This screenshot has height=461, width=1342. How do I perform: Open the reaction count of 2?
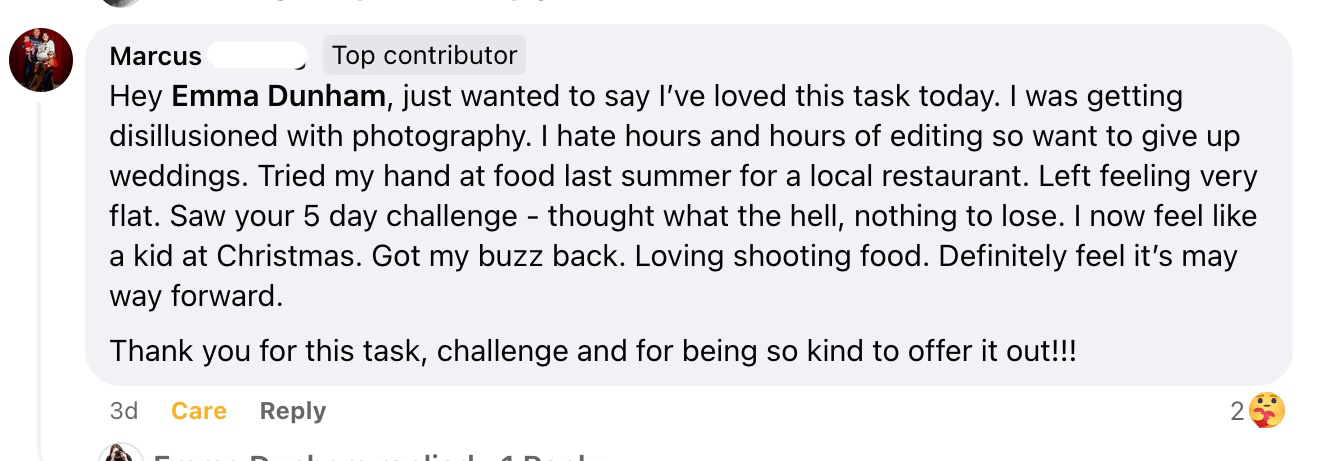pos(1239,411)
